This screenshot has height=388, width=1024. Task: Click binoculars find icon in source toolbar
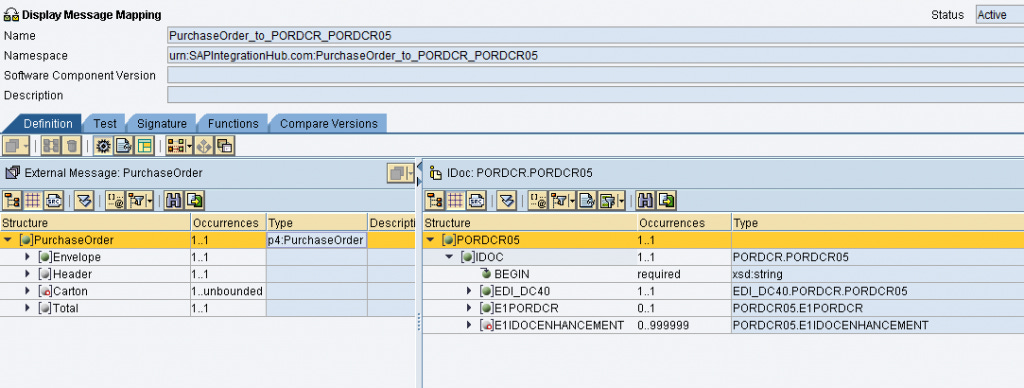coord(173,200)
